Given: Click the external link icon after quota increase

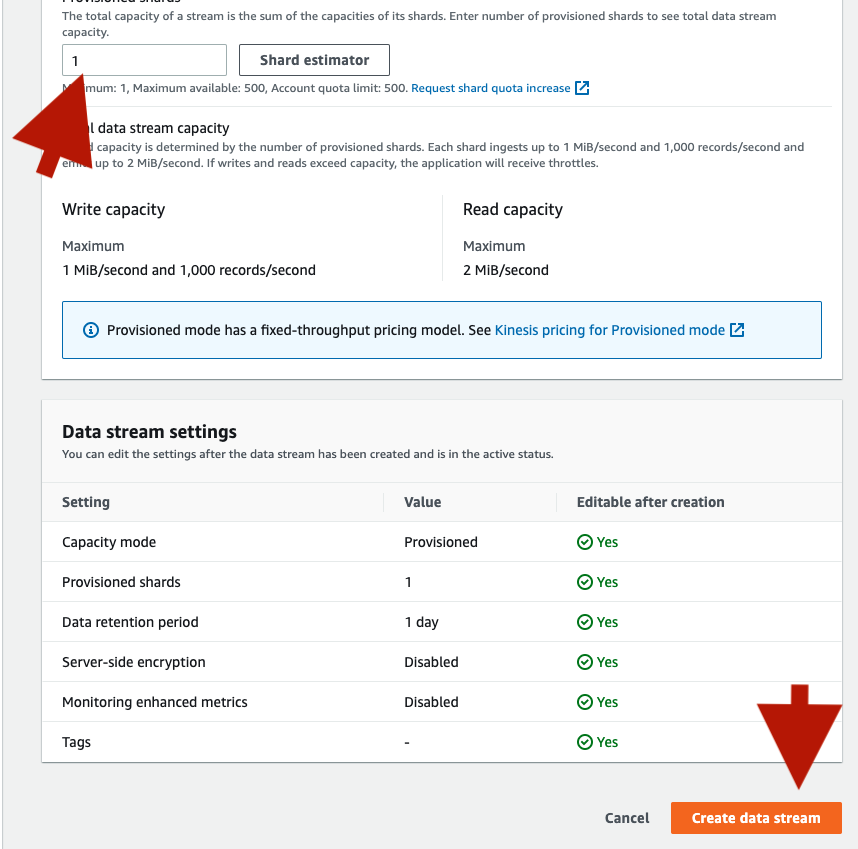Looking at the screenshot, I should [x=582, y=88].
